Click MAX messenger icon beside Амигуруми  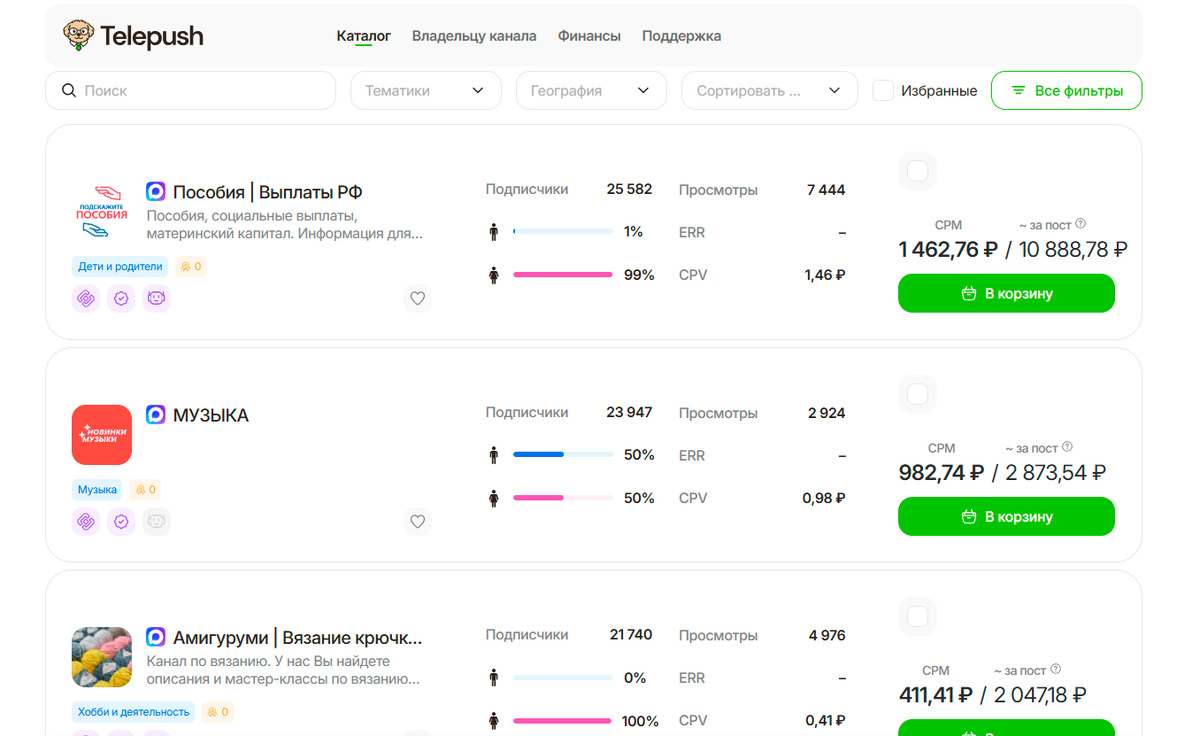pyautogui.click(x=156, y=637)
